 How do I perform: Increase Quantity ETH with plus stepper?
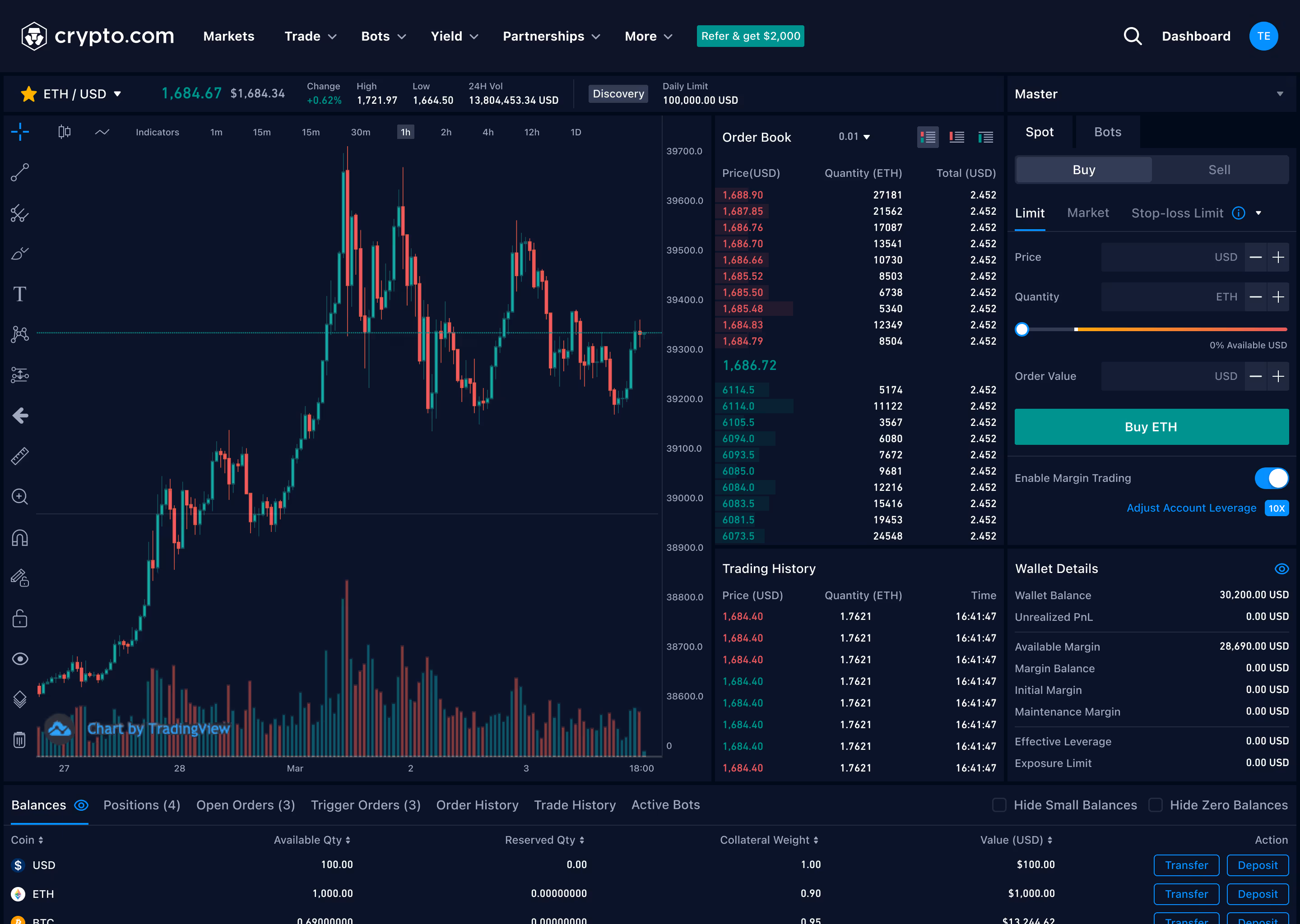coord(1278,297)
